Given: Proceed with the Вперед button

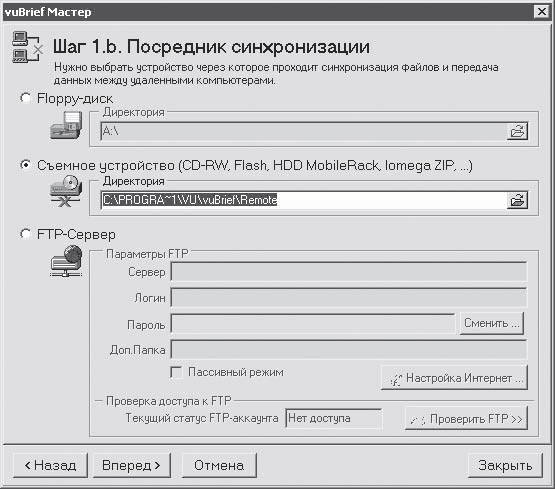Looking at the screenshot, I should tap(131, 465).
